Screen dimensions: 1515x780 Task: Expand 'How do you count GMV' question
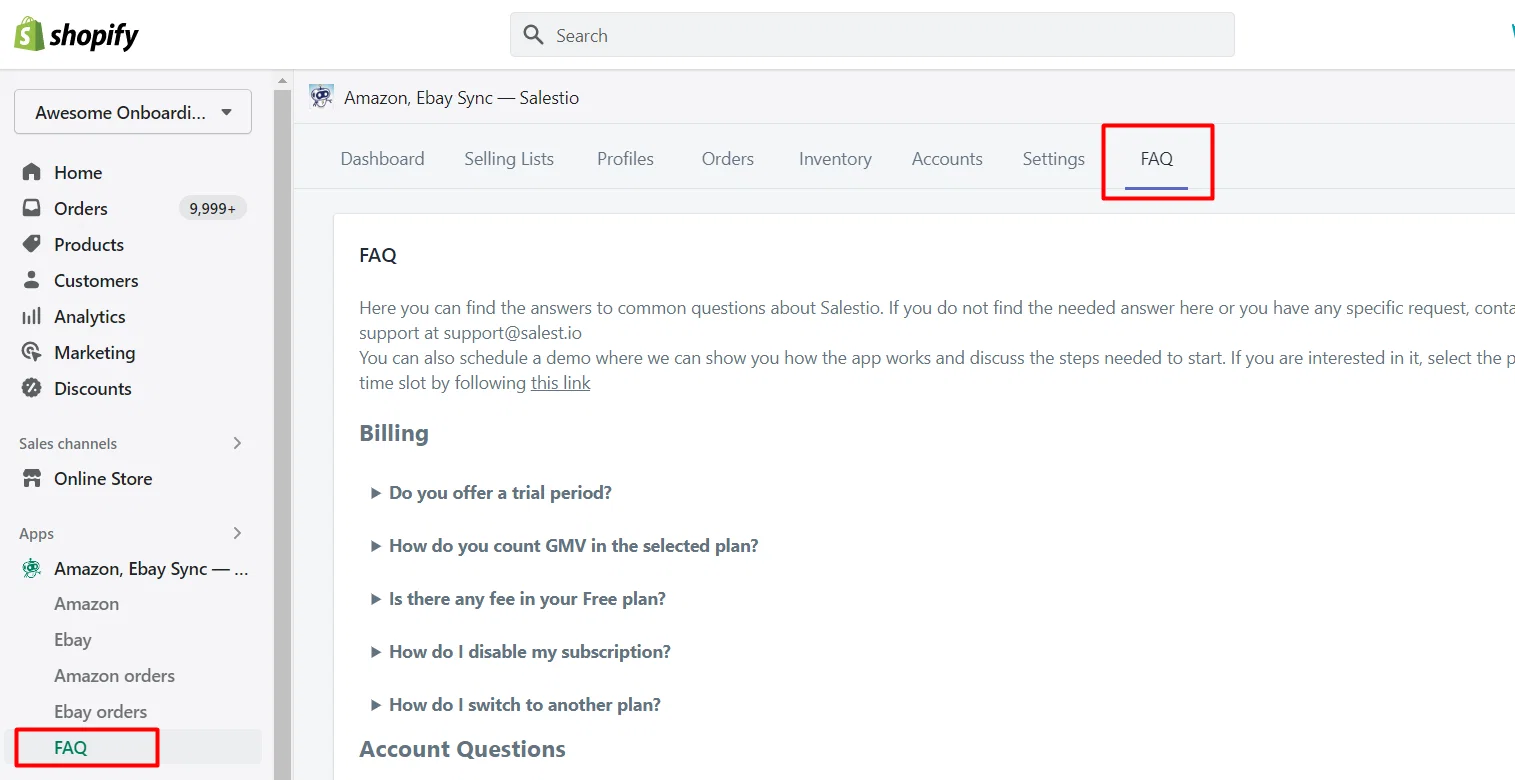tap(564, 546)
